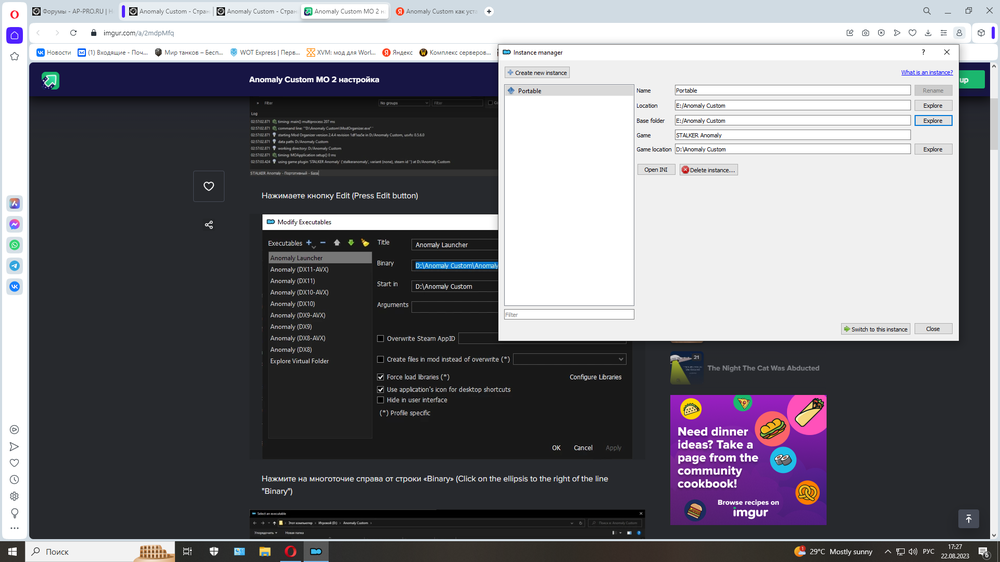Select the Portable instance in the list
The width and height of the screenshot is (1000, 562).
pos(529,91)
